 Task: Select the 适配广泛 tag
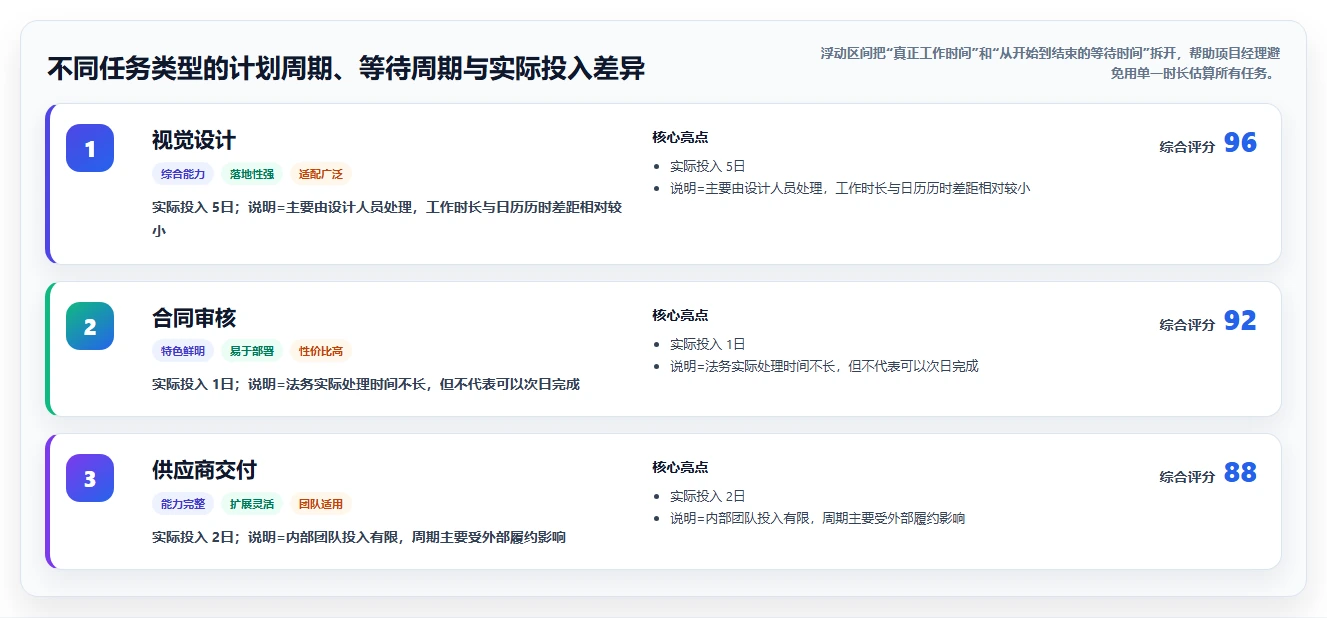coord(321,174)
